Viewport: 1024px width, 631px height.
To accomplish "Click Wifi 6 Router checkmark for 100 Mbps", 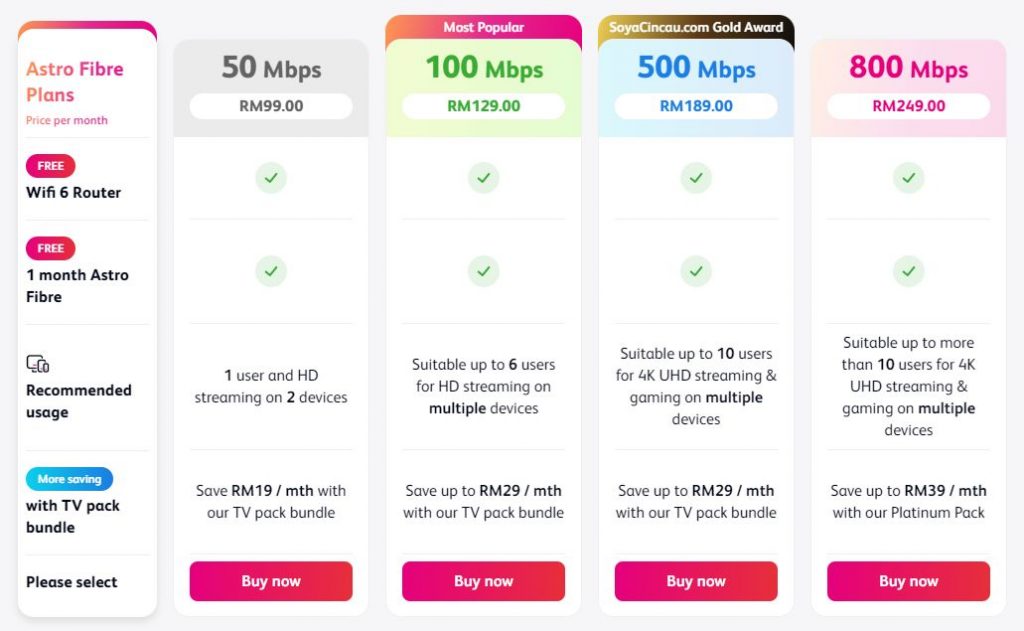I will (483, 178).
